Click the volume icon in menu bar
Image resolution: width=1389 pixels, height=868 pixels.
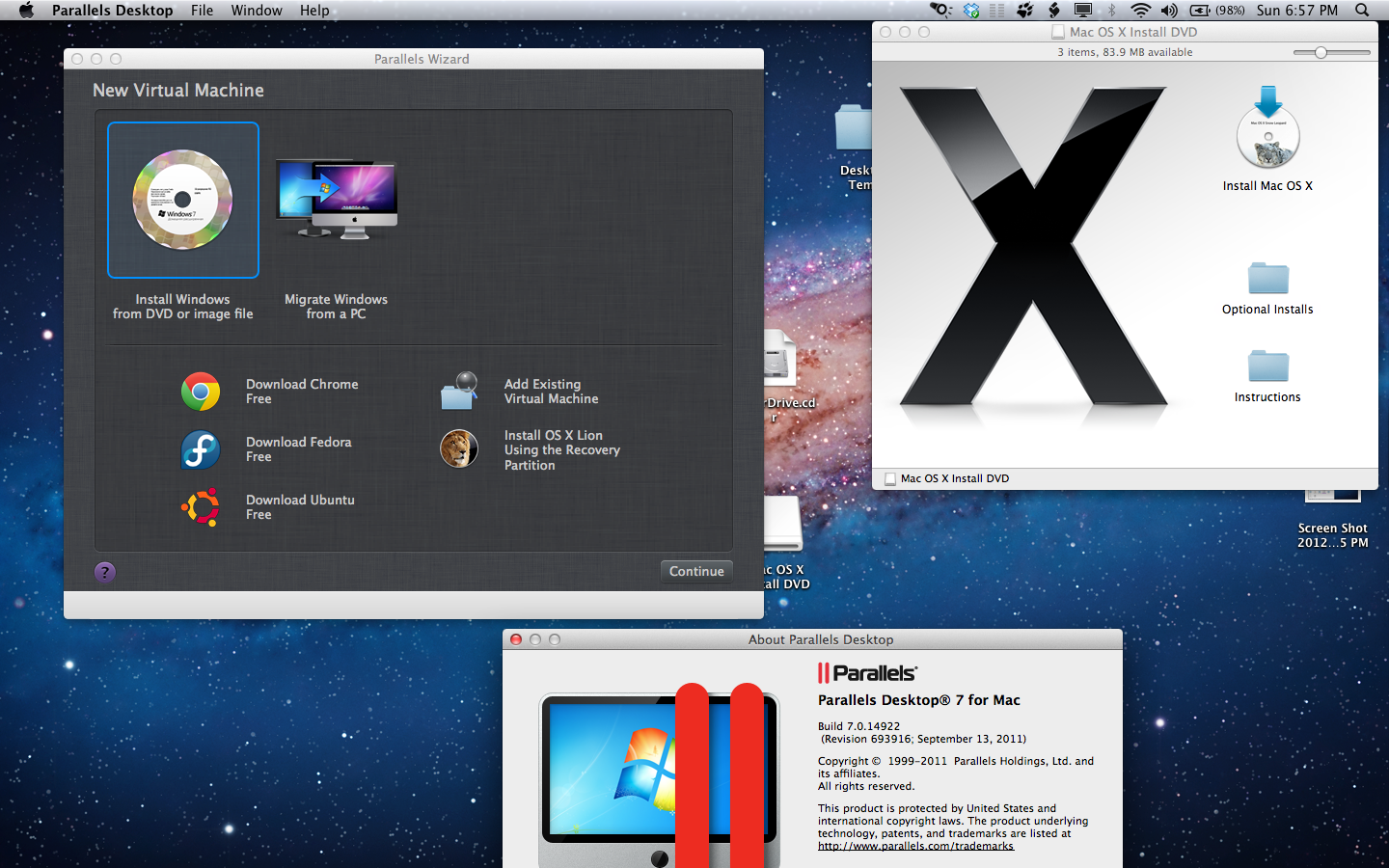click(x=1169, y=11)
